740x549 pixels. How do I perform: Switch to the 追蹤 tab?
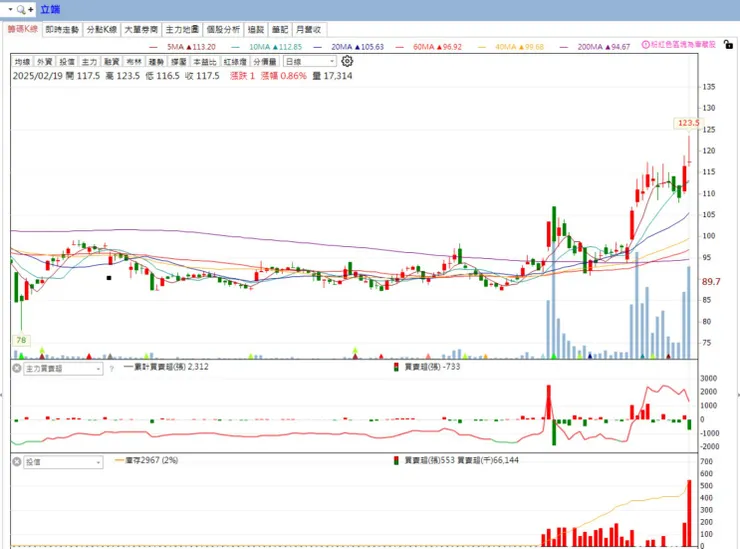(x=256, y=30)
